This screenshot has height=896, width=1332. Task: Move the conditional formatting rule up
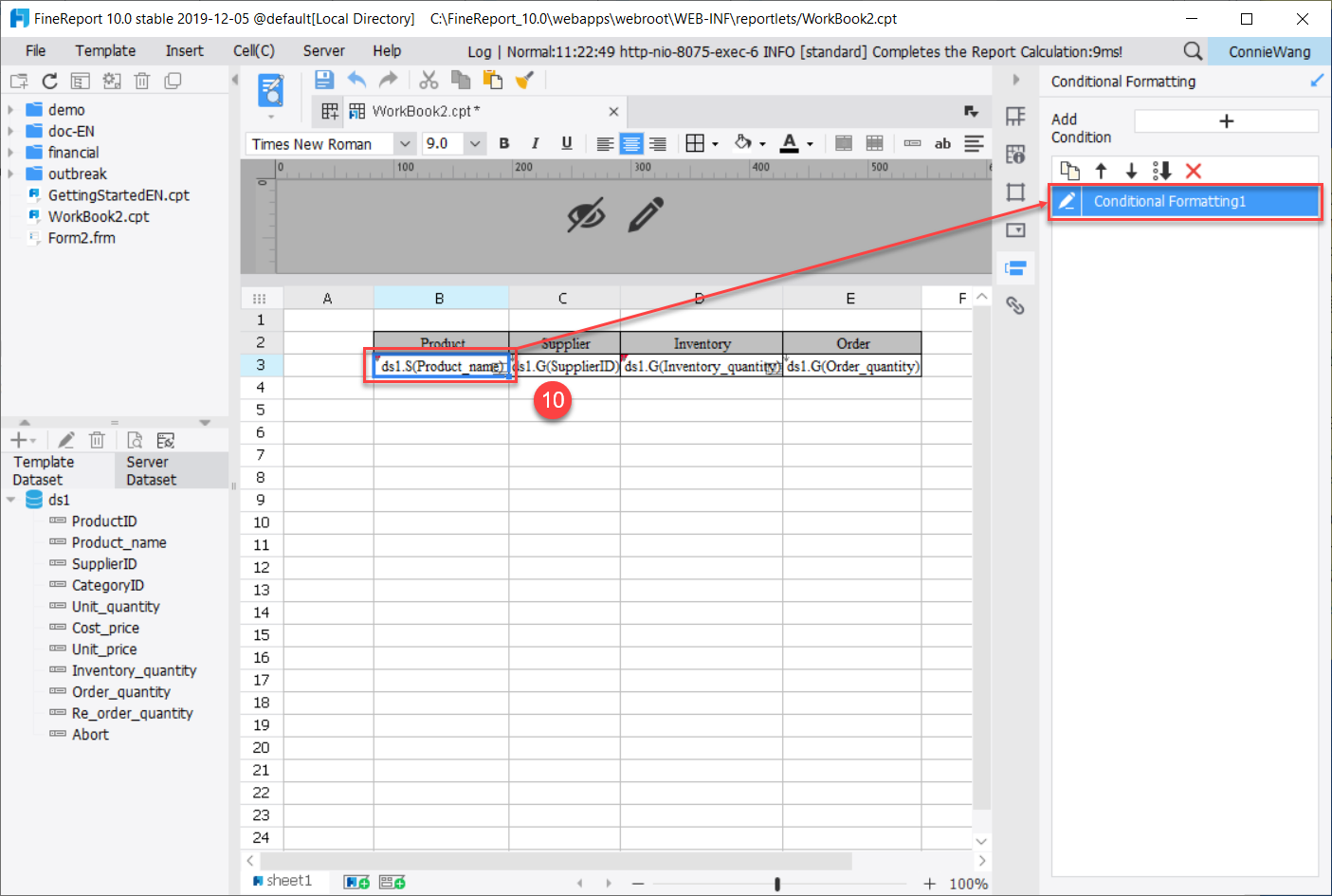pyautogui.click(x=1100, y=171)
